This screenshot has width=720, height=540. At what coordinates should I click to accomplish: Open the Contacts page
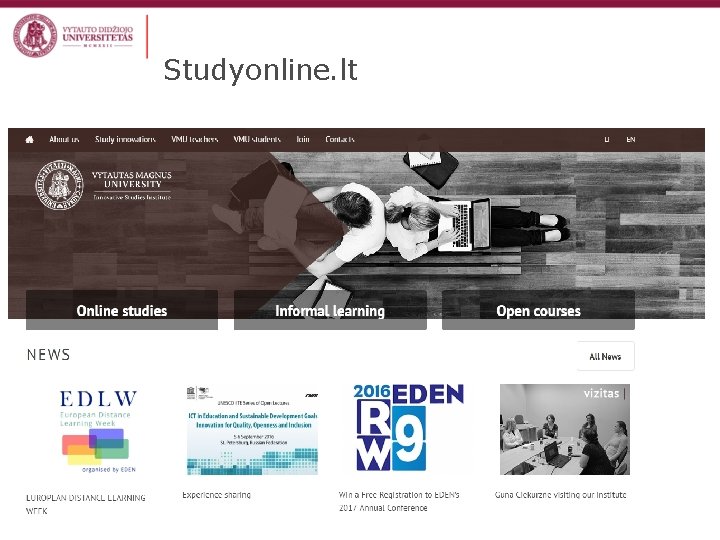coord(340,139)
